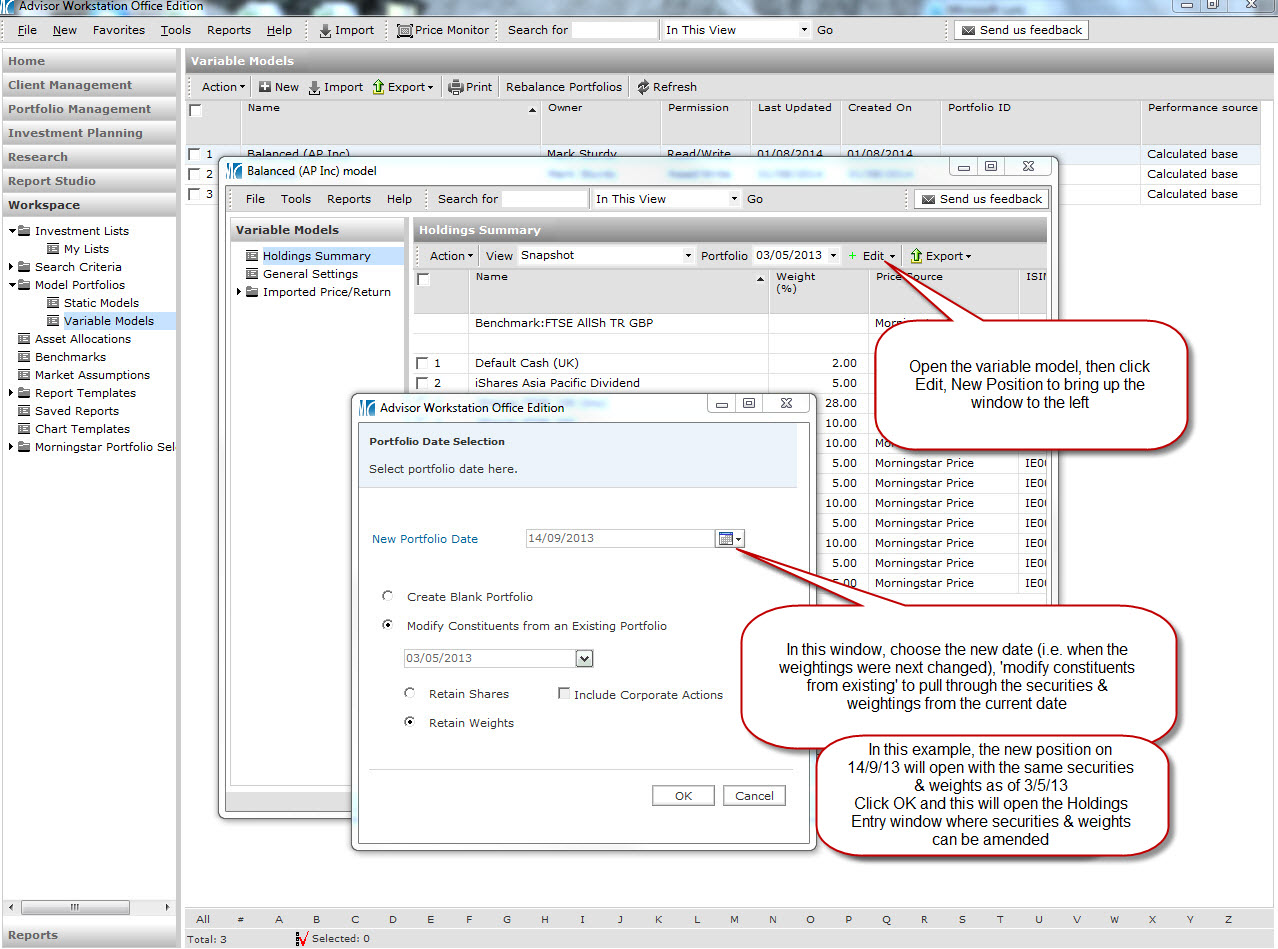This screenshot has height=949, width=1278.
Task: Open the Favorites menu in the main menu bar
Action: coord(118,30)
